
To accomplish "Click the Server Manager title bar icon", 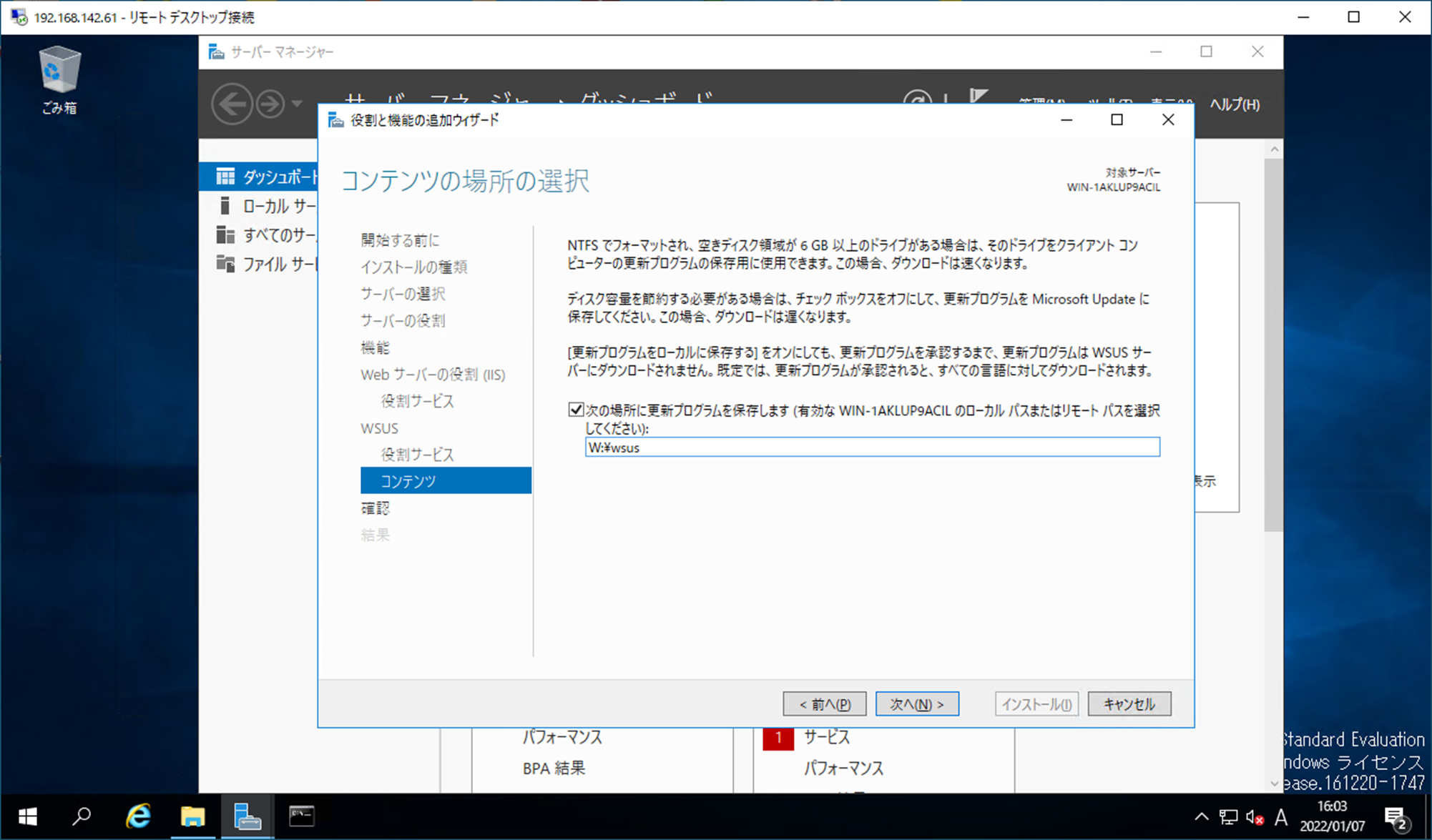I will click(216, 51).
